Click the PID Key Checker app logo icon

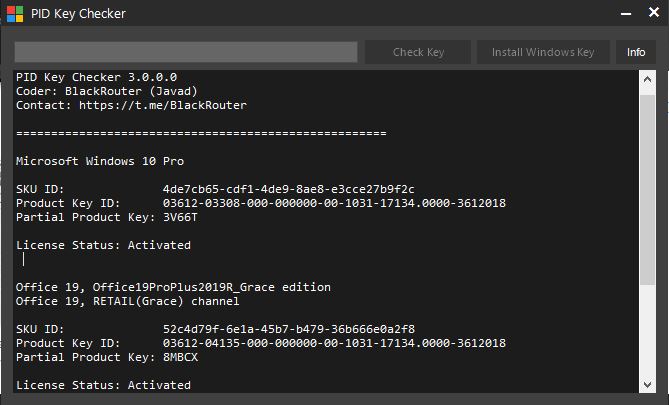pos(15,14)
